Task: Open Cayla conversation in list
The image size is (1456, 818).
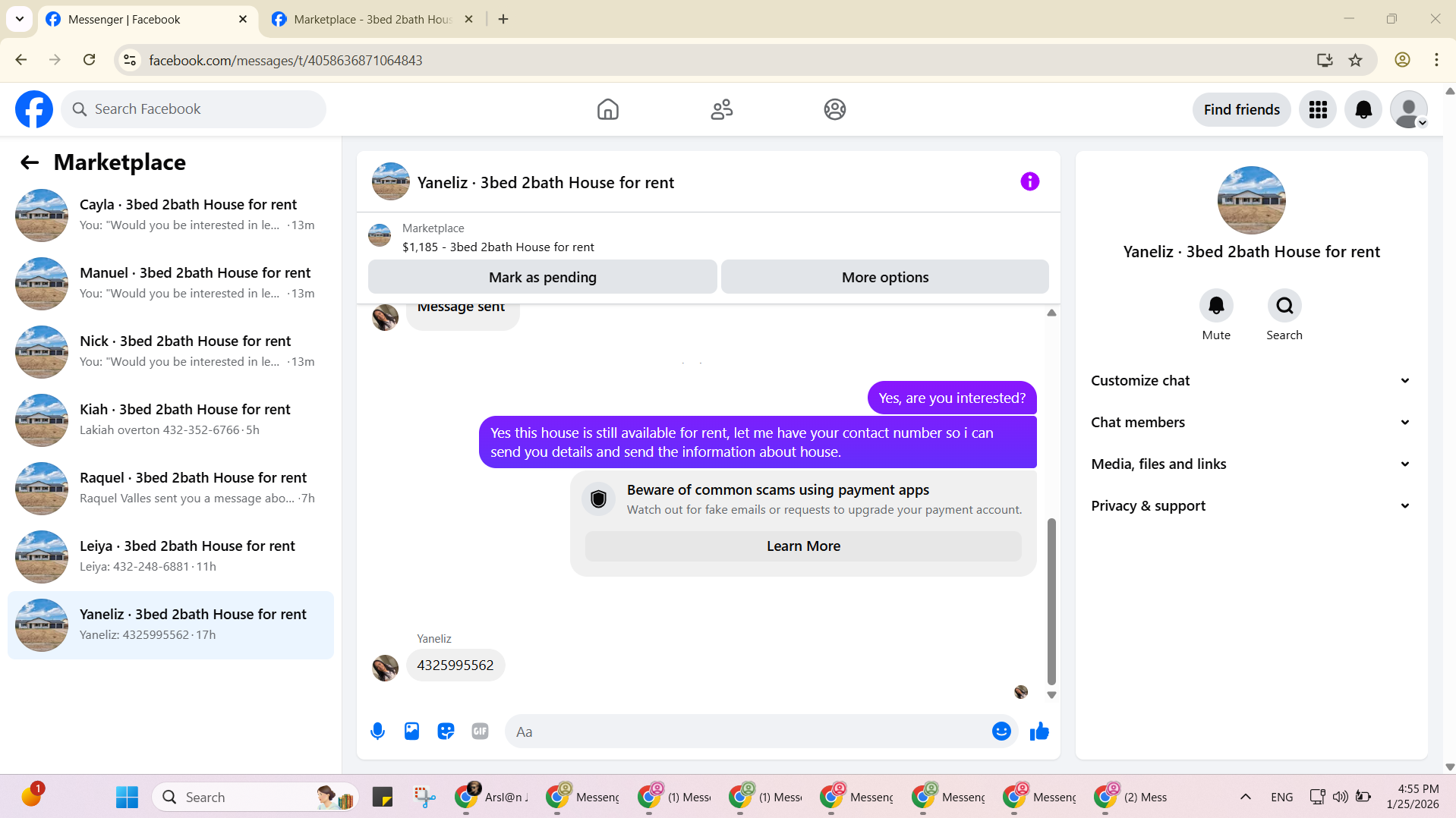Action: tap(171, 216)
